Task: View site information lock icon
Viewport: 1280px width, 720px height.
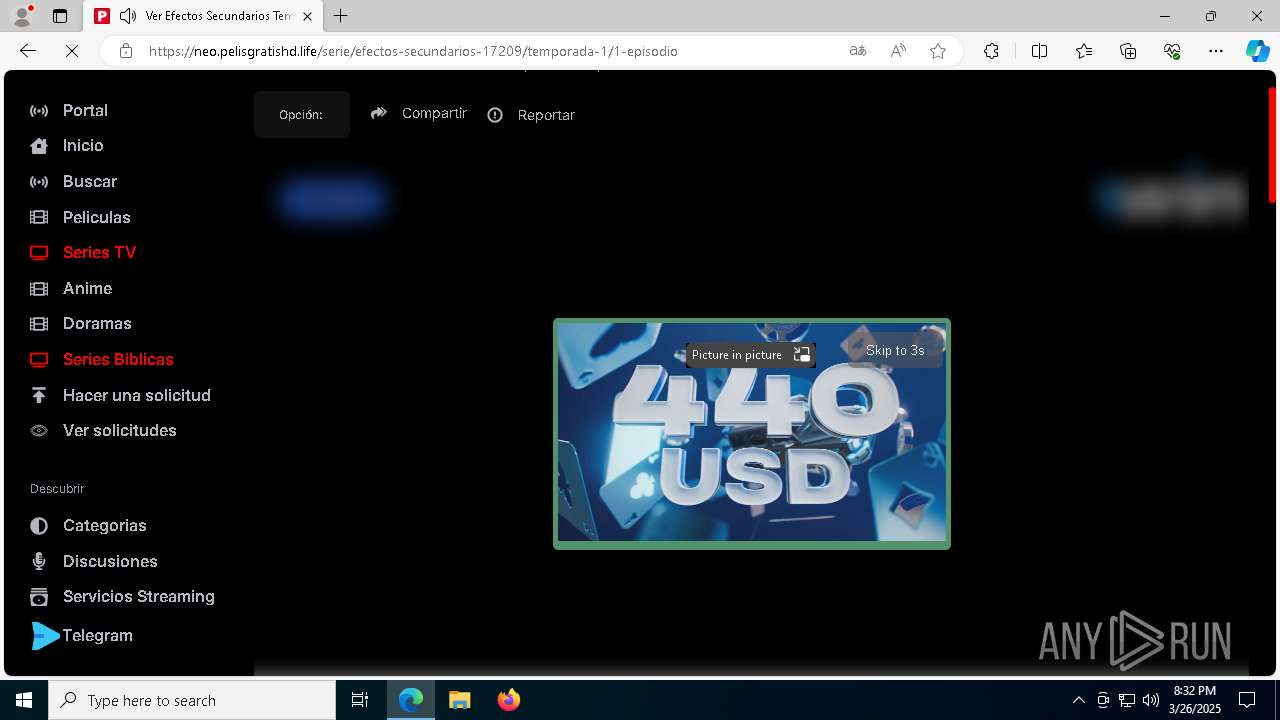Action: click(126, 51)
